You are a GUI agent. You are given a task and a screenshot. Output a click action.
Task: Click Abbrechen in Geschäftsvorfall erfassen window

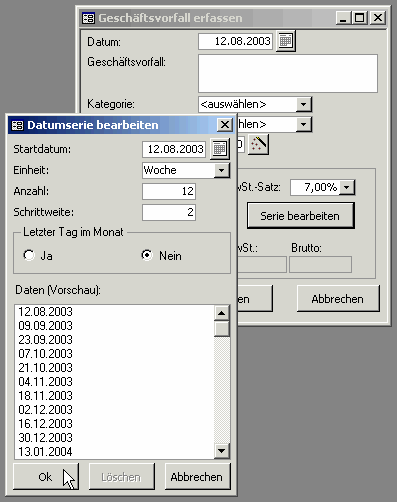(x=338, y=299)
